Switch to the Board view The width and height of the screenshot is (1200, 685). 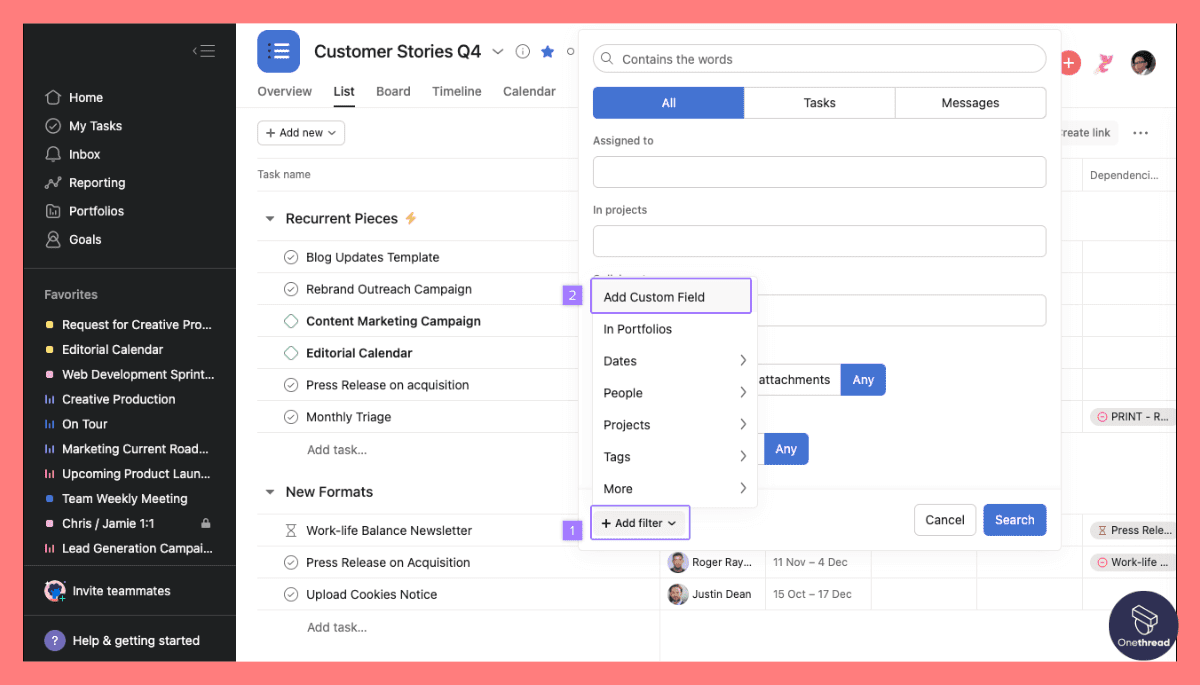[x=393, y=91]
